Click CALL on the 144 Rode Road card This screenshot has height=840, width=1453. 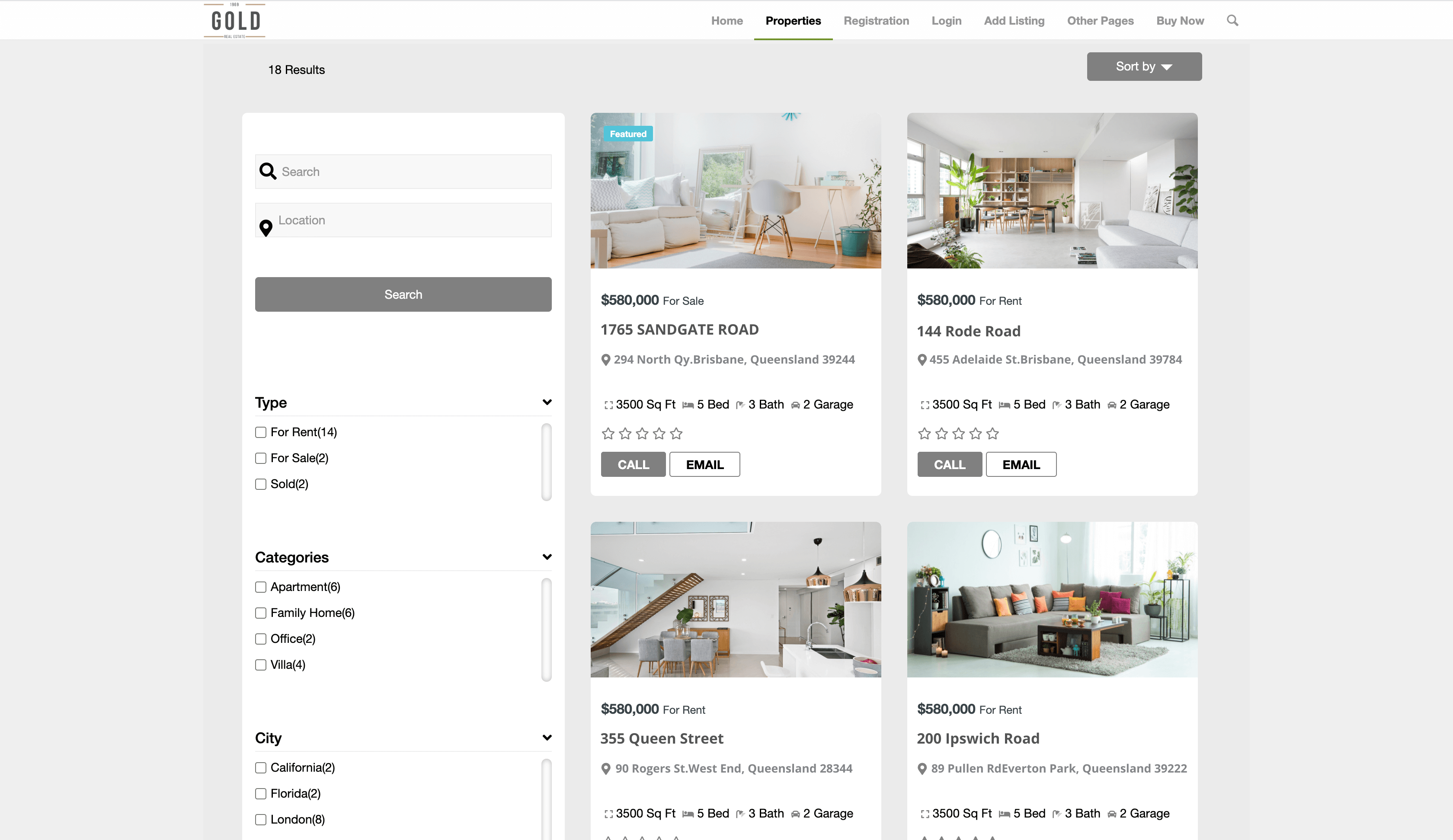pos(950,465)
